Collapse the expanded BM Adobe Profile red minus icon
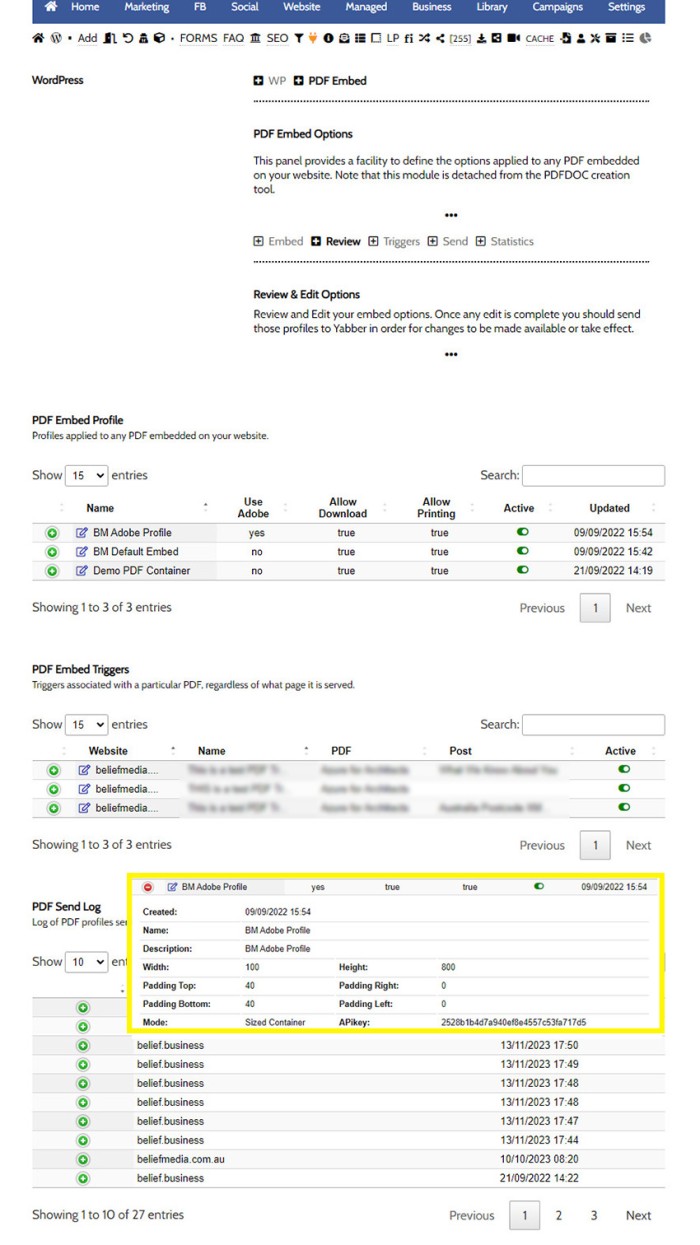This screenshot has width=700, height=1245. [x=149, y=887]
